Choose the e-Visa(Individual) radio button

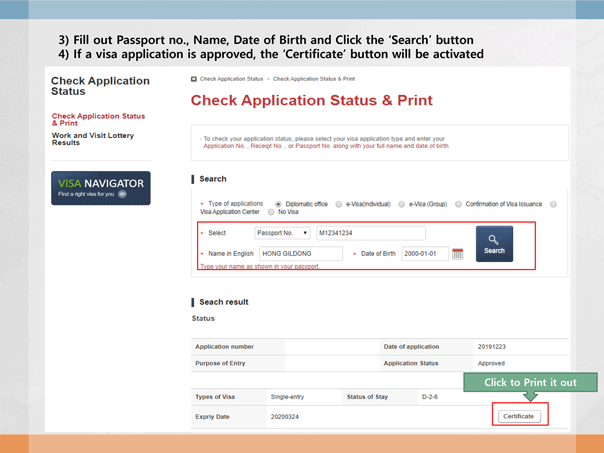click(339, 204)
